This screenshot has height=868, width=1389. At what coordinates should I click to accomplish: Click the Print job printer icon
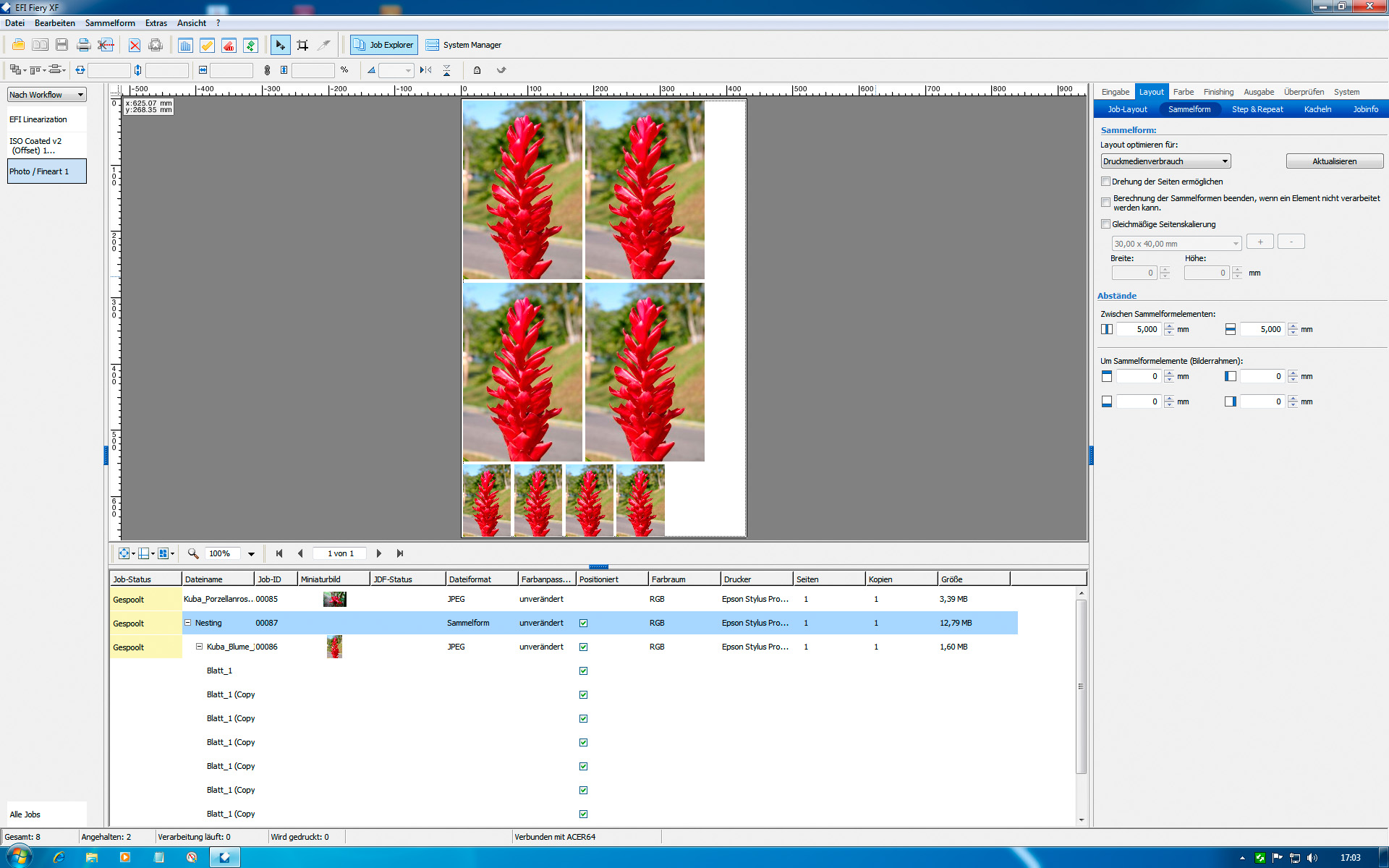pyautogui.click(x=83, y=45)
